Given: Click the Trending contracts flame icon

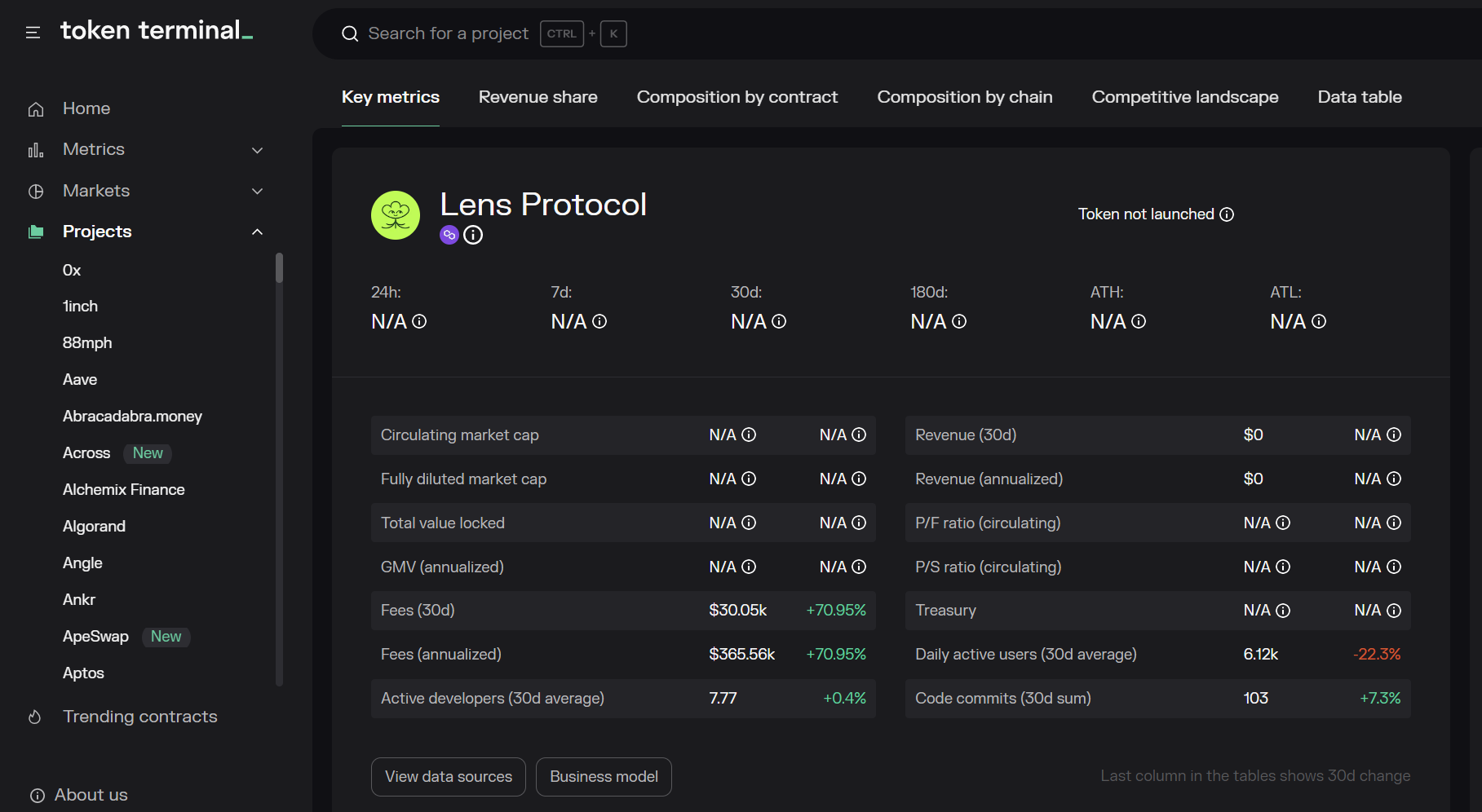Looking at the screenshot, I should coord(35,717).
